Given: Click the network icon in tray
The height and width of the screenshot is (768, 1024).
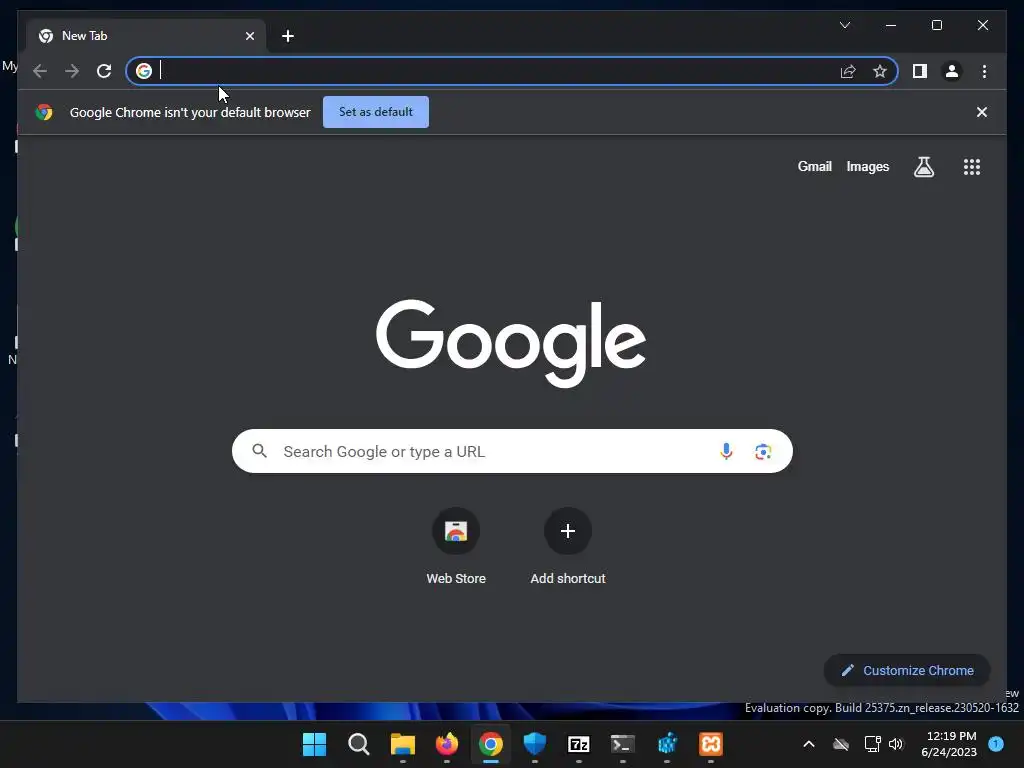Looking at the screenshot, I should [872, 744].
